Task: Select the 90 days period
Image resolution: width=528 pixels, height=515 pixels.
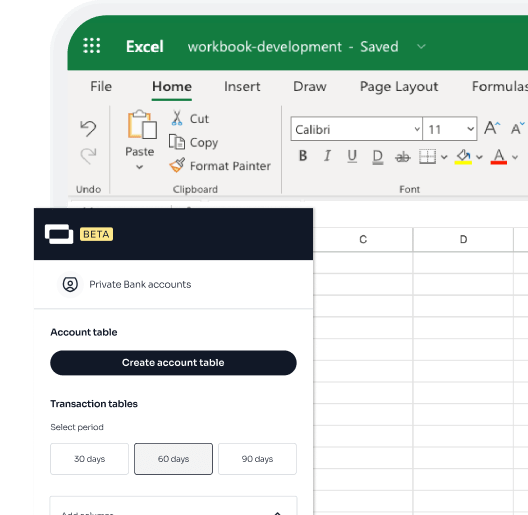Action: pos(257,459)
